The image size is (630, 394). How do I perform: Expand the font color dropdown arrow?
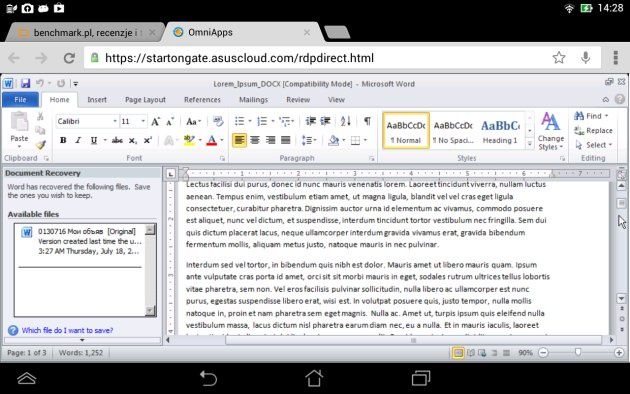coord(222,140)
